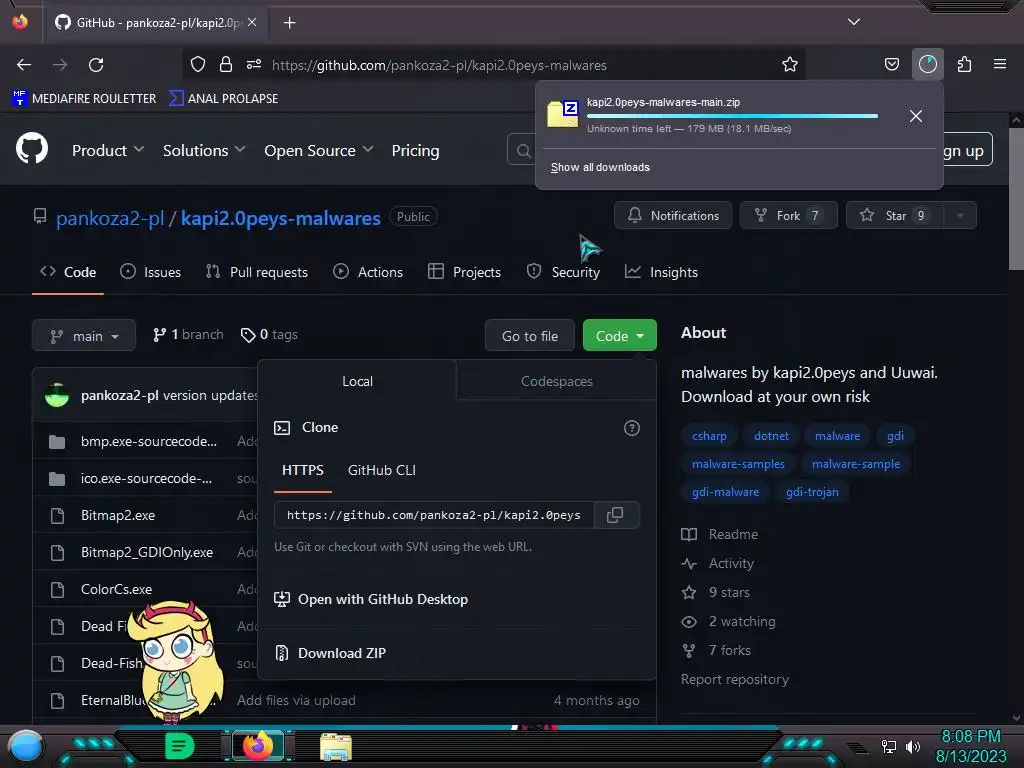This screenshot has width=1024, height=768.
Task: Expand the Star lists dropdown arrow
Action: click(960, 216)
